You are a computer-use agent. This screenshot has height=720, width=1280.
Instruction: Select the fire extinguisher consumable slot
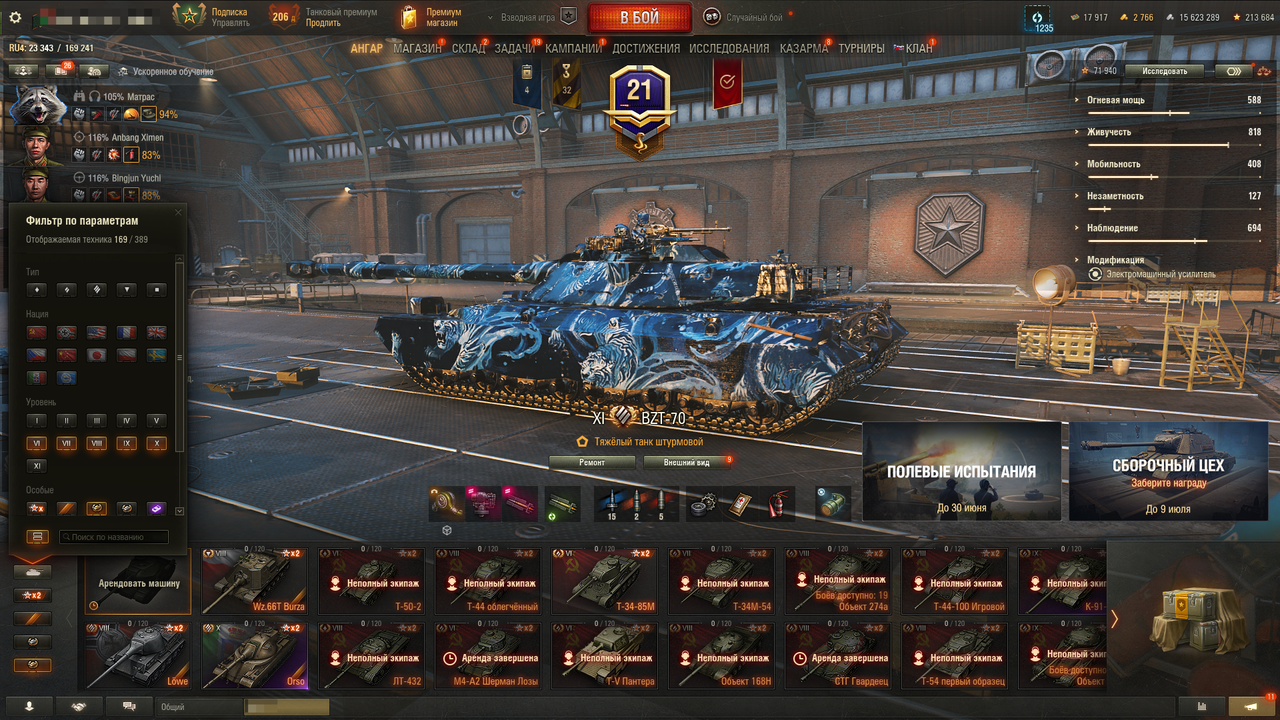point(776,504)
